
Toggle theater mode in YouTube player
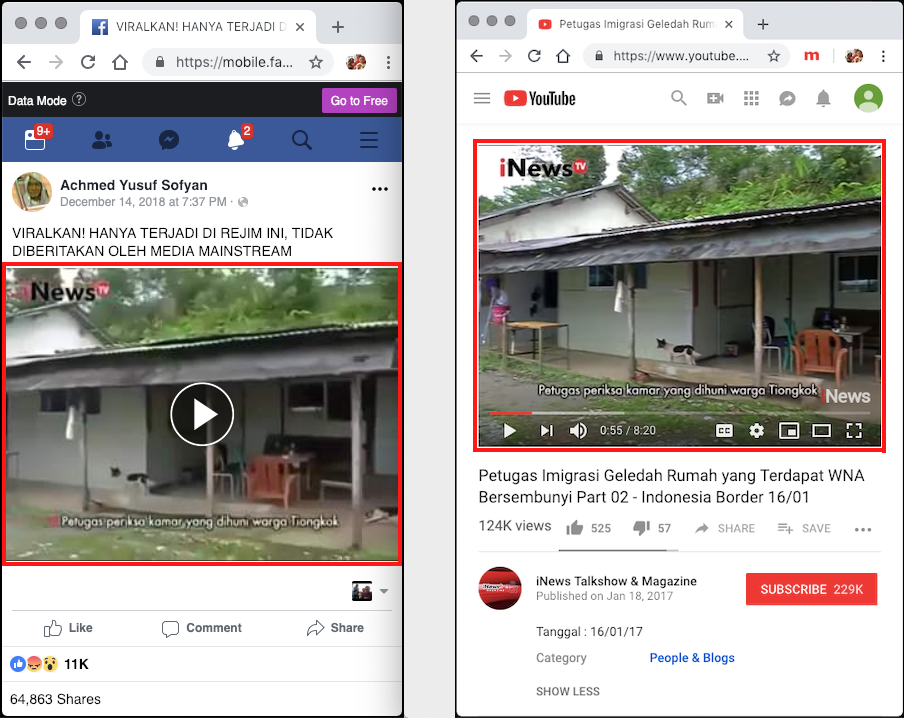pos(821,431)
